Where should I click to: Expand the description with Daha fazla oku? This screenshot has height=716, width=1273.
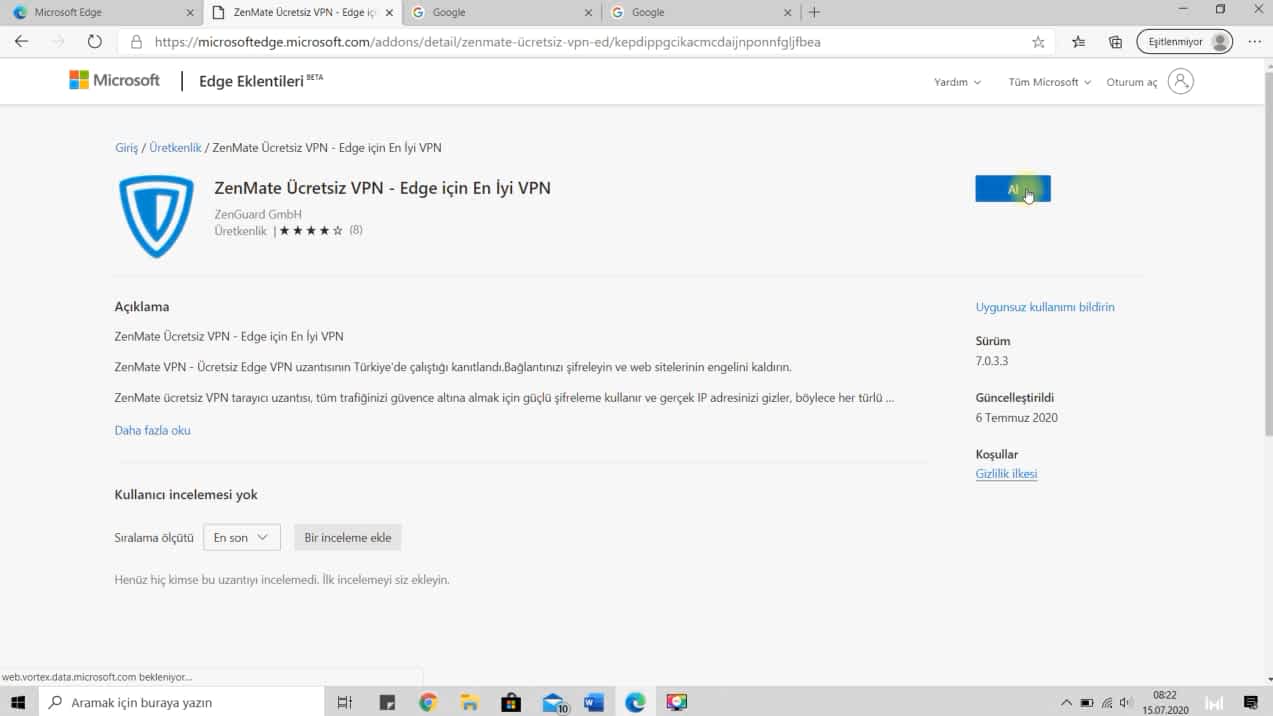click(x=152, y=430)
